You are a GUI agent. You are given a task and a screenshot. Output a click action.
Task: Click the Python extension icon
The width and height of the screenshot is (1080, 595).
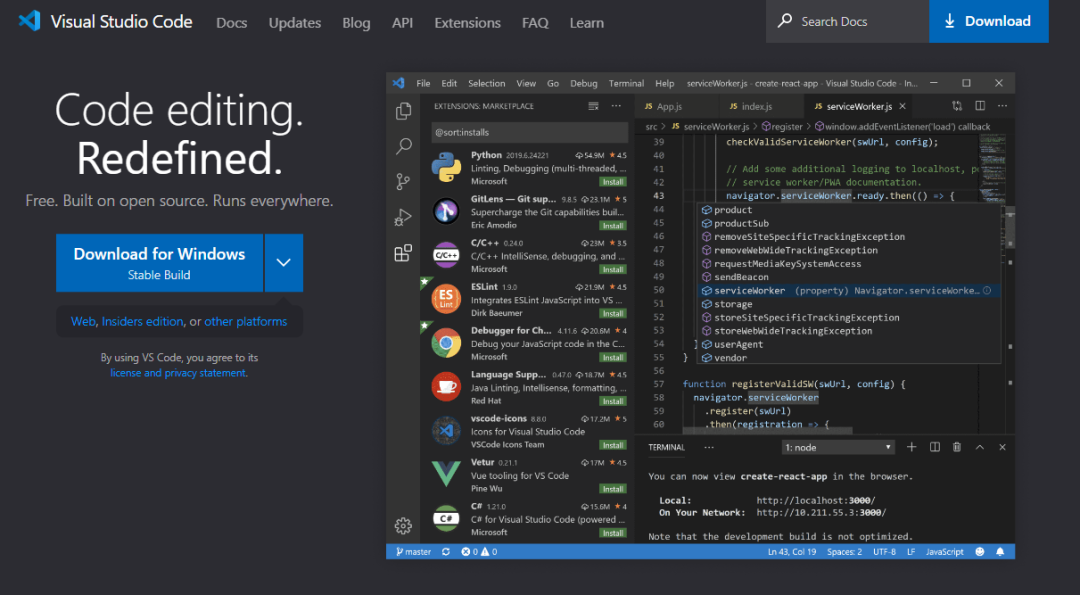(446, 168)
